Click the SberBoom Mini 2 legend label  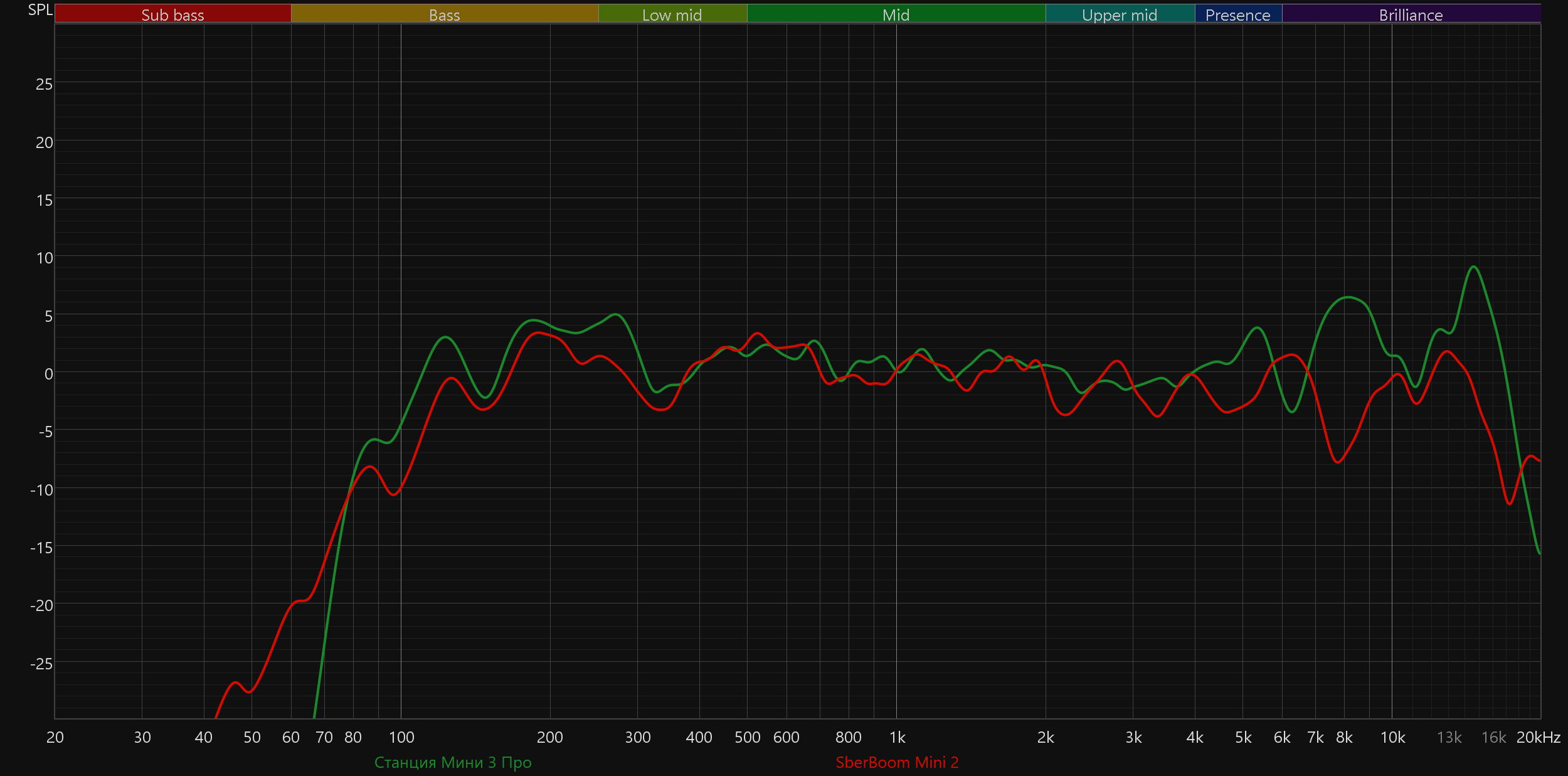pos(897,762)
